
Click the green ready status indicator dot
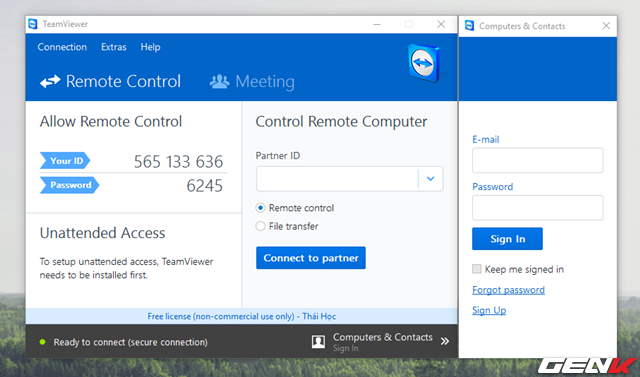pos(42,342)
